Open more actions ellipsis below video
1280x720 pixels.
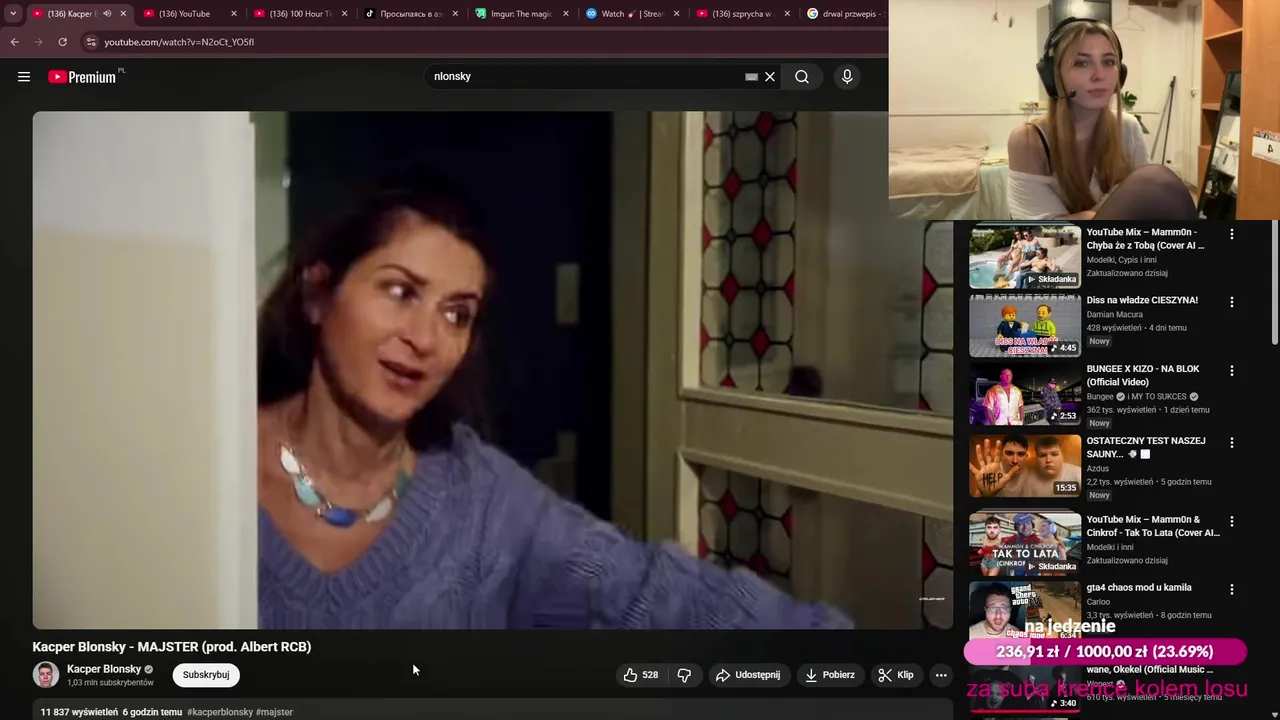[941, 675]
